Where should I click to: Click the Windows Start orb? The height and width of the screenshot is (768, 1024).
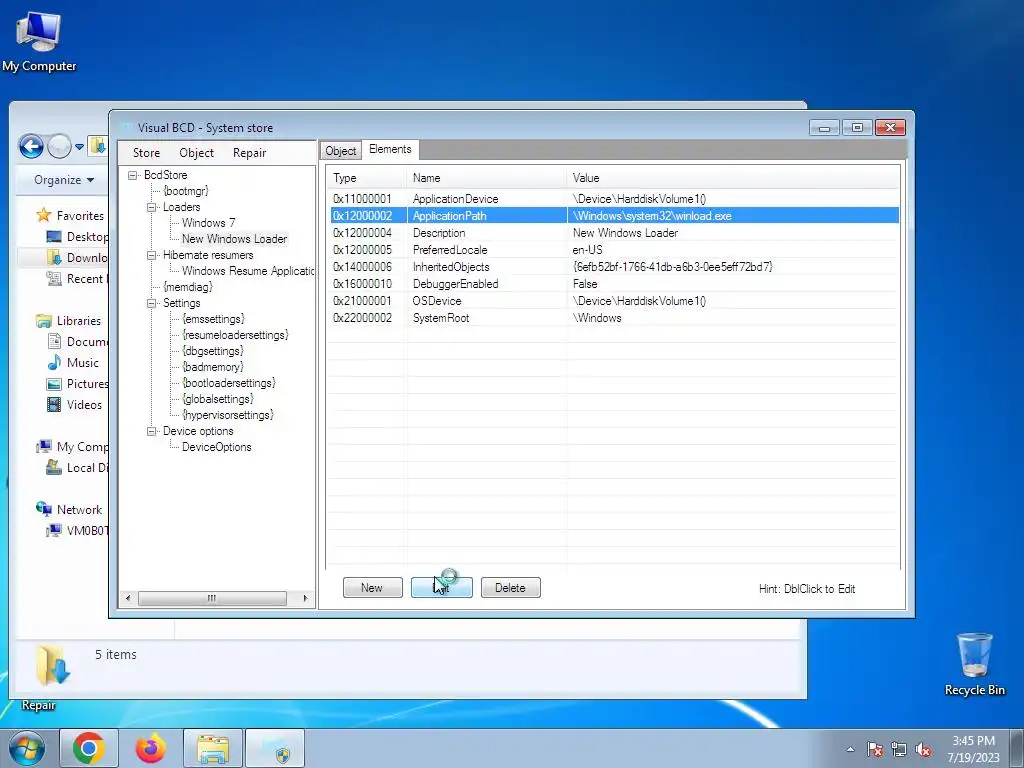coord(26,748)
